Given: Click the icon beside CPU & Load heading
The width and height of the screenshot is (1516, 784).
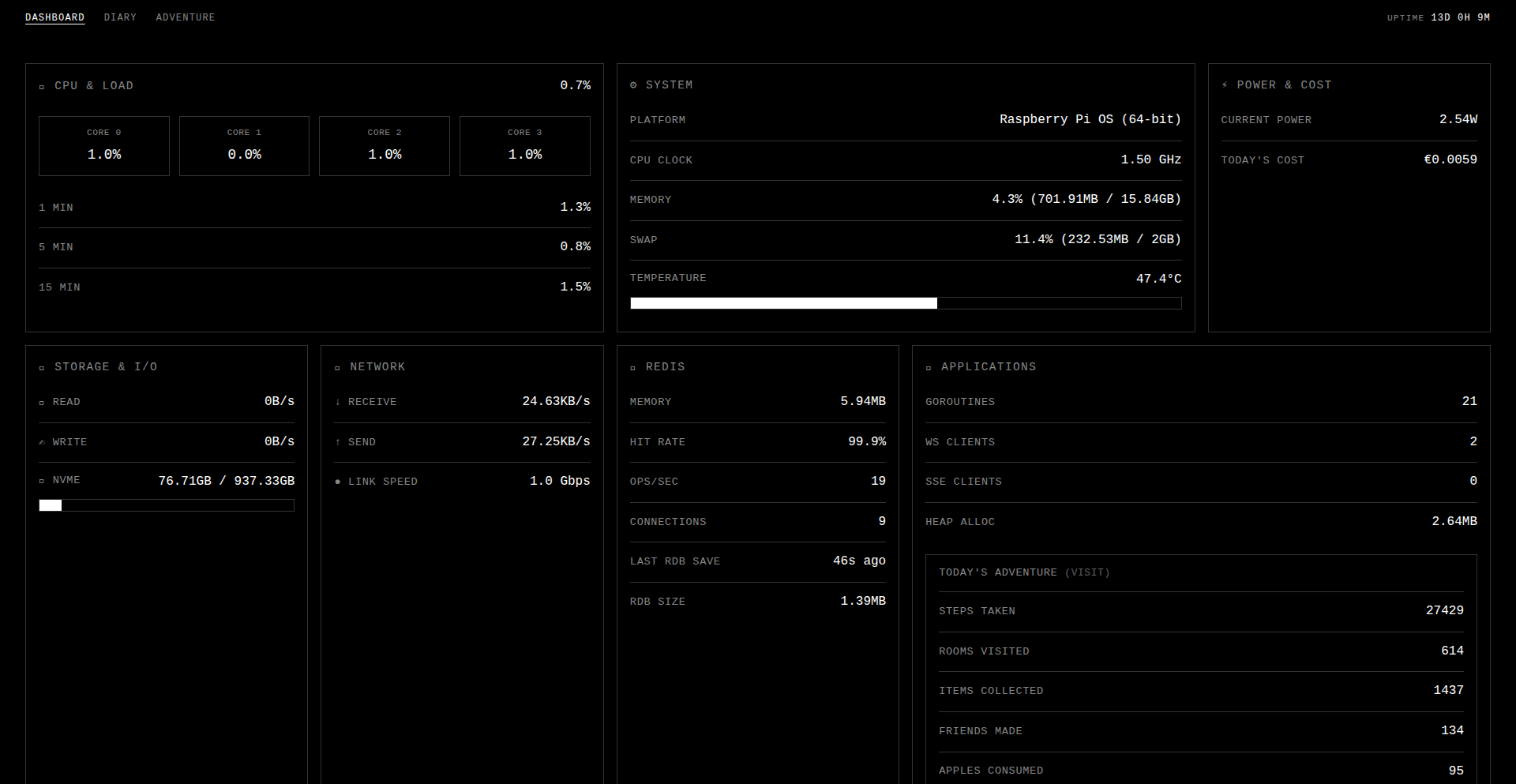Looking at the screenshot, I should pos(42,86).
